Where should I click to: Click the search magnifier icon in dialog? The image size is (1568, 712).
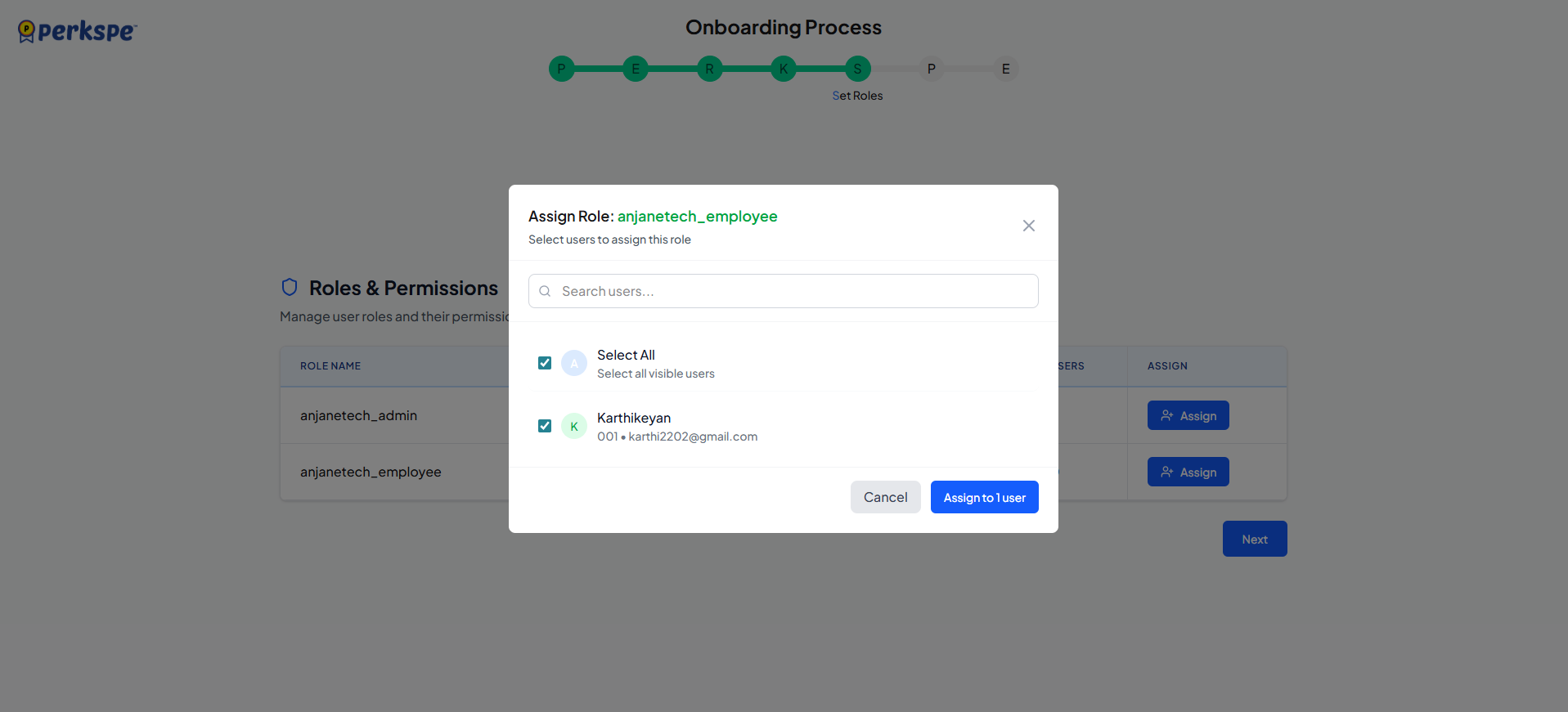click(x=545, y=291)
